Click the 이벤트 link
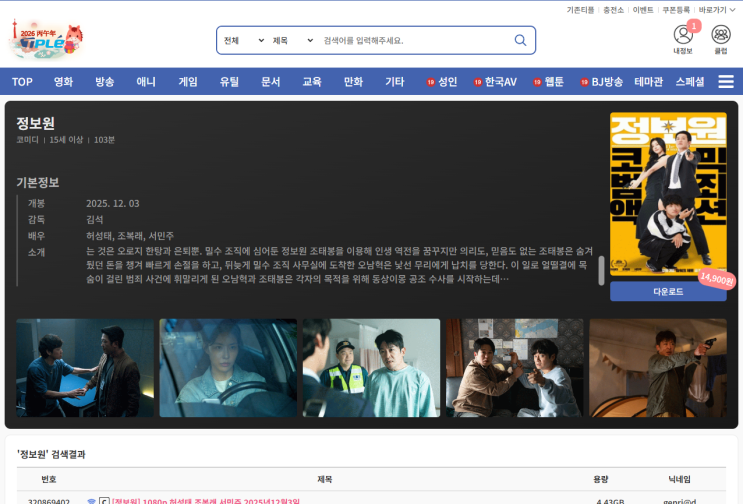The height and width of the screenshot is (504, 743). pos(643,10)
